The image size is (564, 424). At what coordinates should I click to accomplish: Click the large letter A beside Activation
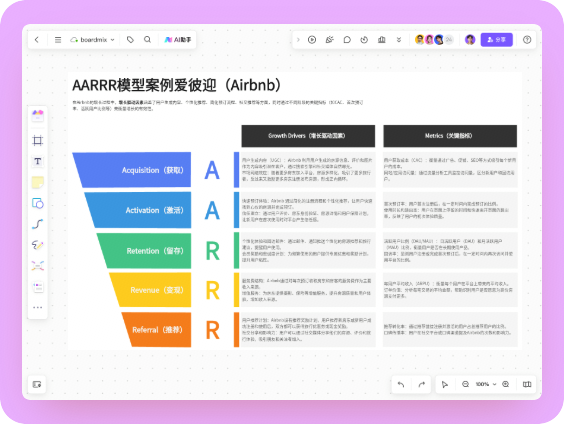(212, 210)
